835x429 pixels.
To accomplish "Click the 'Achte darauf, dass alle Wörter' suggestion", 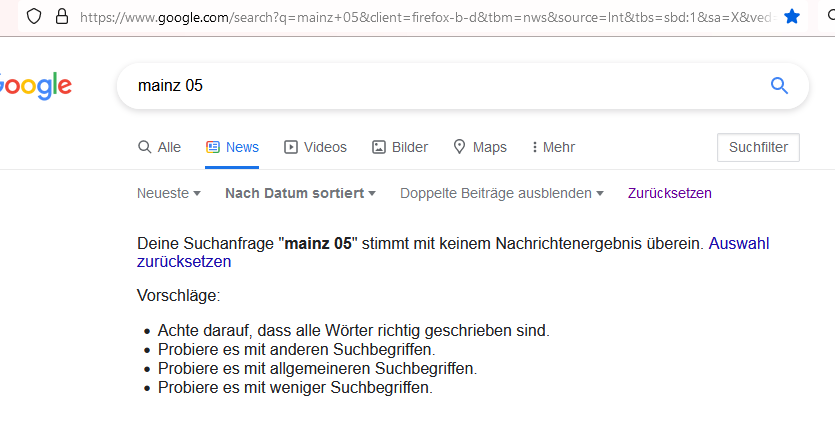I will (x=354, y=331).
